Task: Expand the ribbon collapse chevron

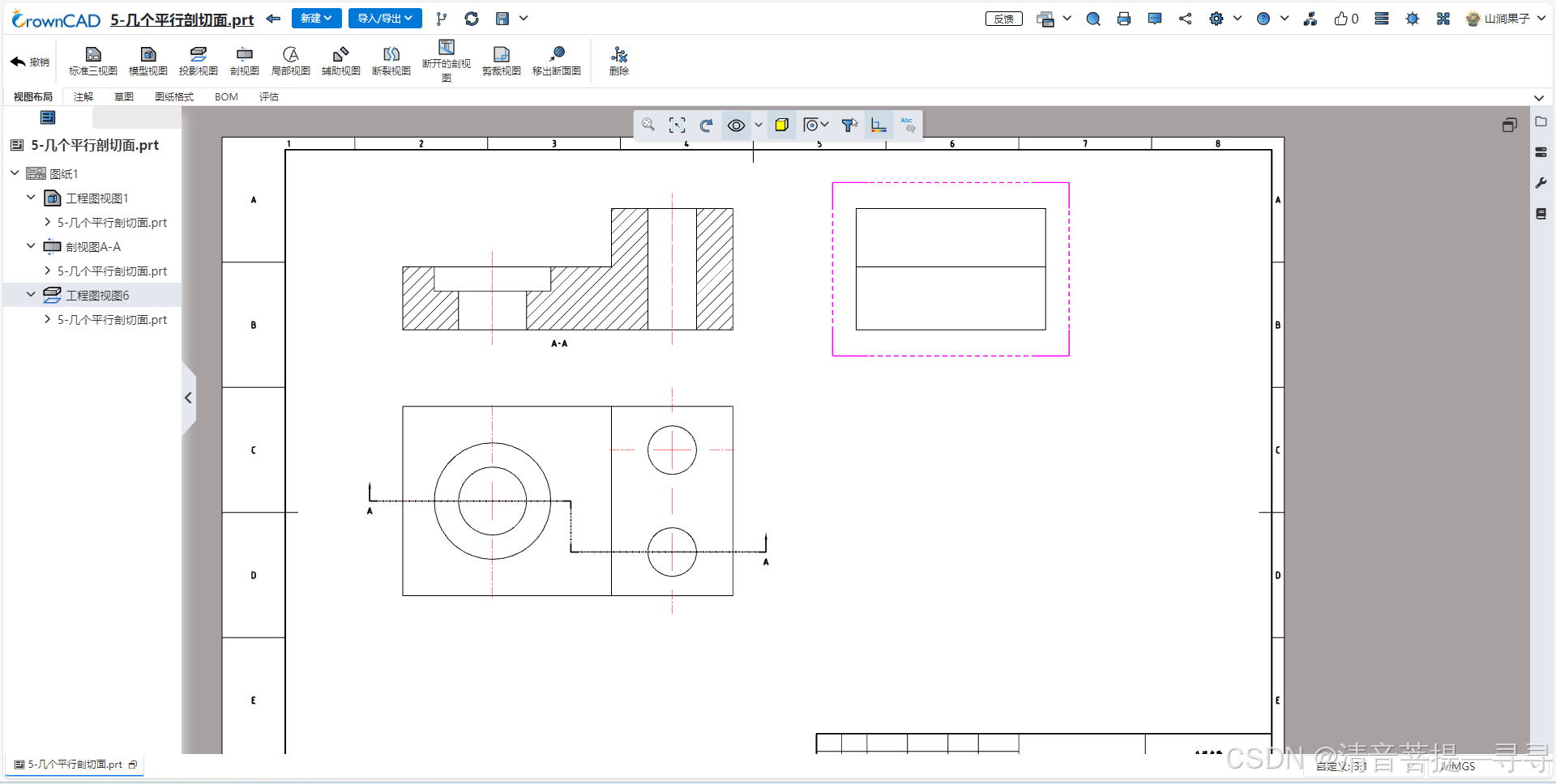Action: coord(1539,98)
